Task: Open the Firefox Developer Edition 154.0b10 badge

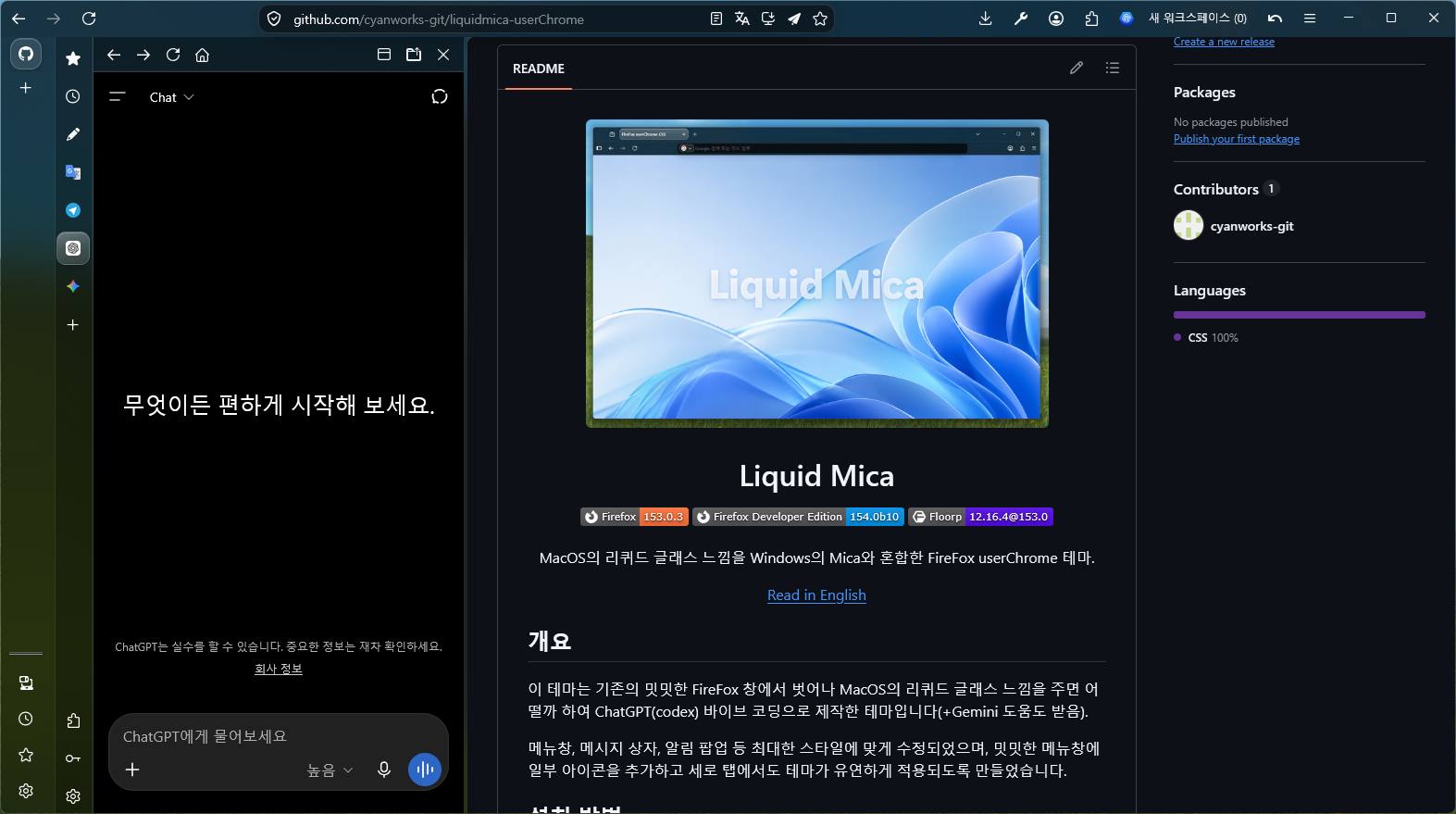Action: (x=798, y=517)
